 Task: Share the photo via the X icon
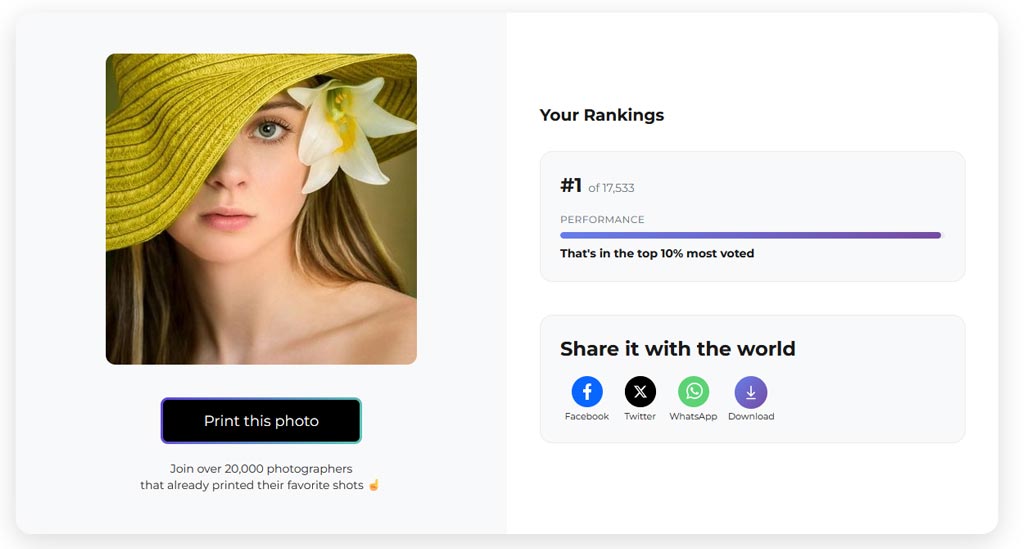click(x=640, y=392)
